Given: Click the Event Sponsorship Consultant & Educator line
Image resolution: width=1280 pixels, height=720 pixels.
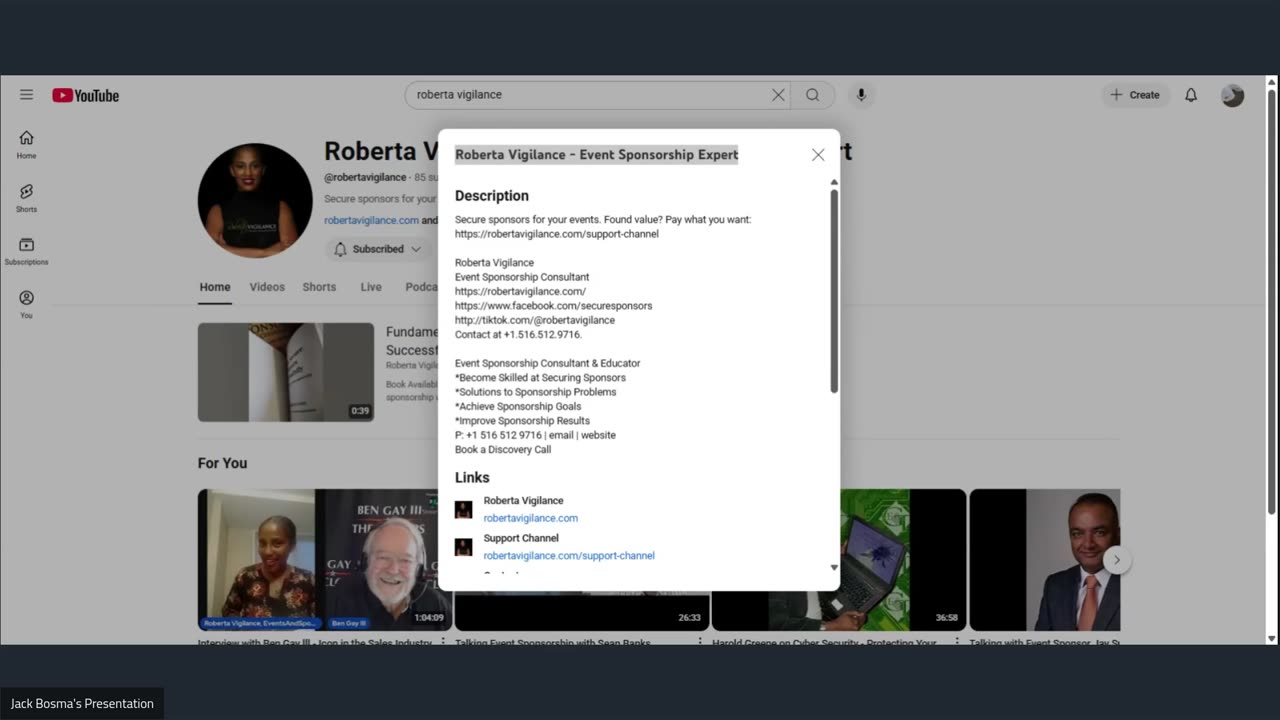Looking at the screenshot, I should [547, 363].
